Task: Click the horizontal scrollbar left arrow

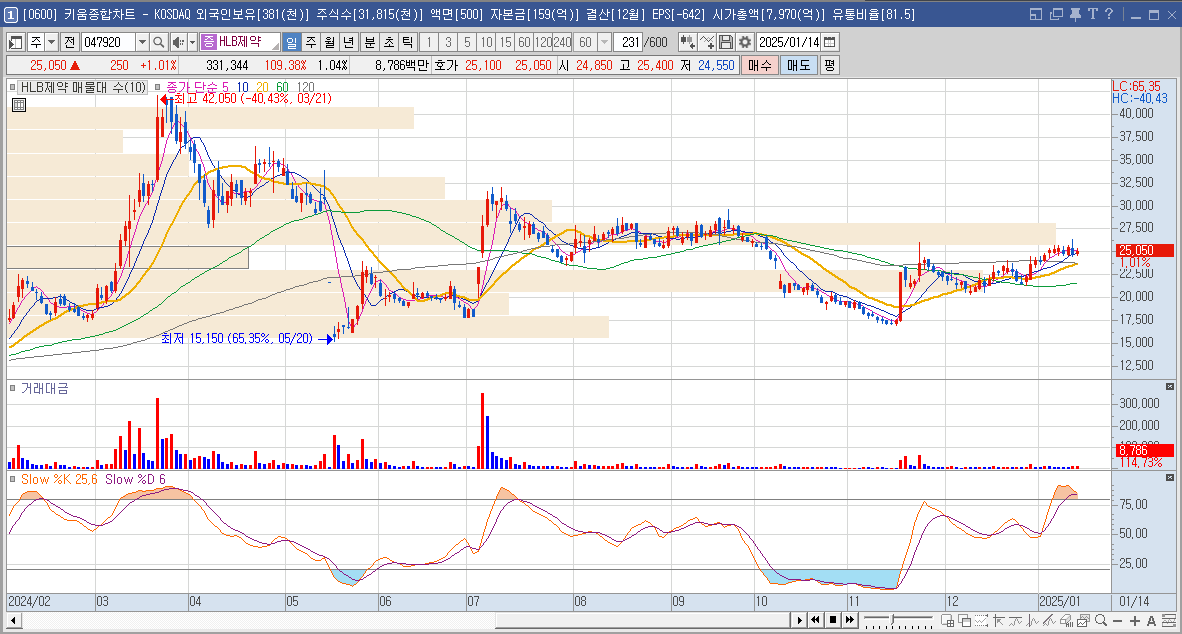Action: coord(14,620)
